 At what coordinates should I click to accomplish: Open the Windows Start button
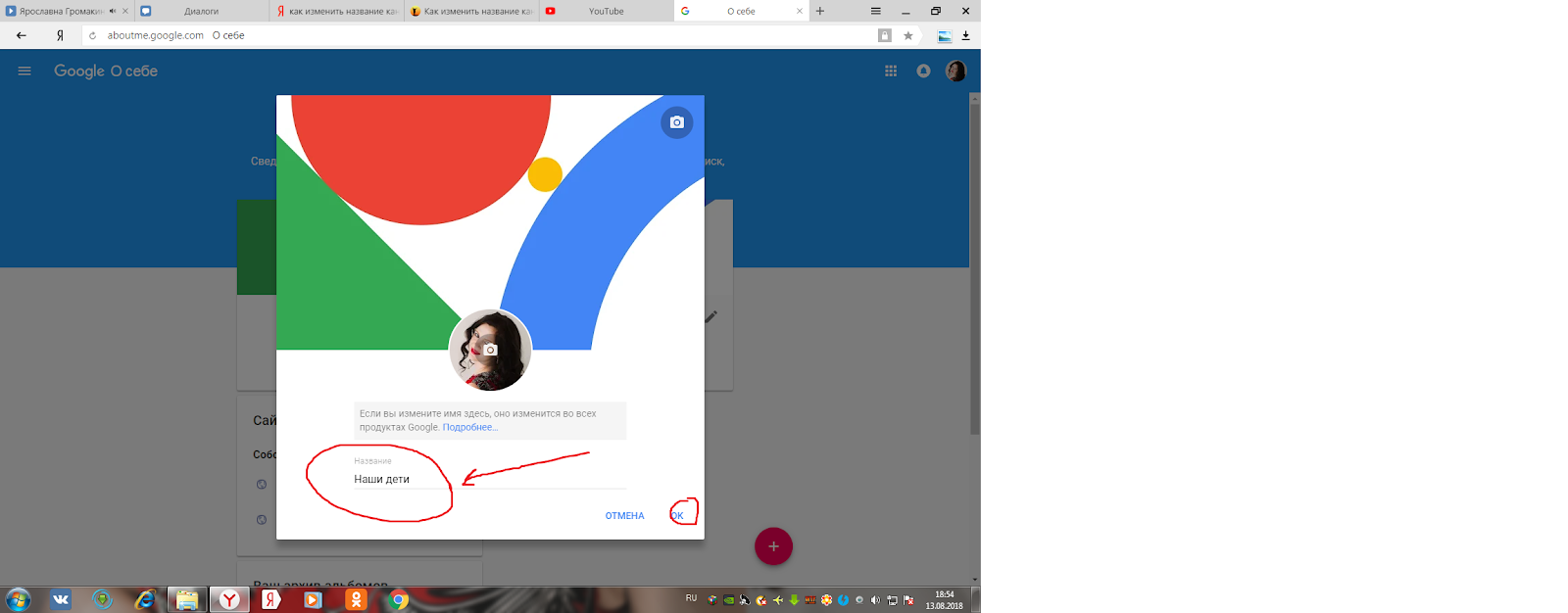[18, 599]
